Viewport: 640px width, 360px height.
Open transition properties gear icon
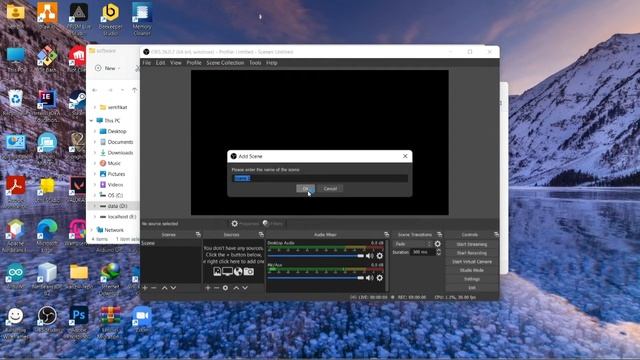point(438,244)
